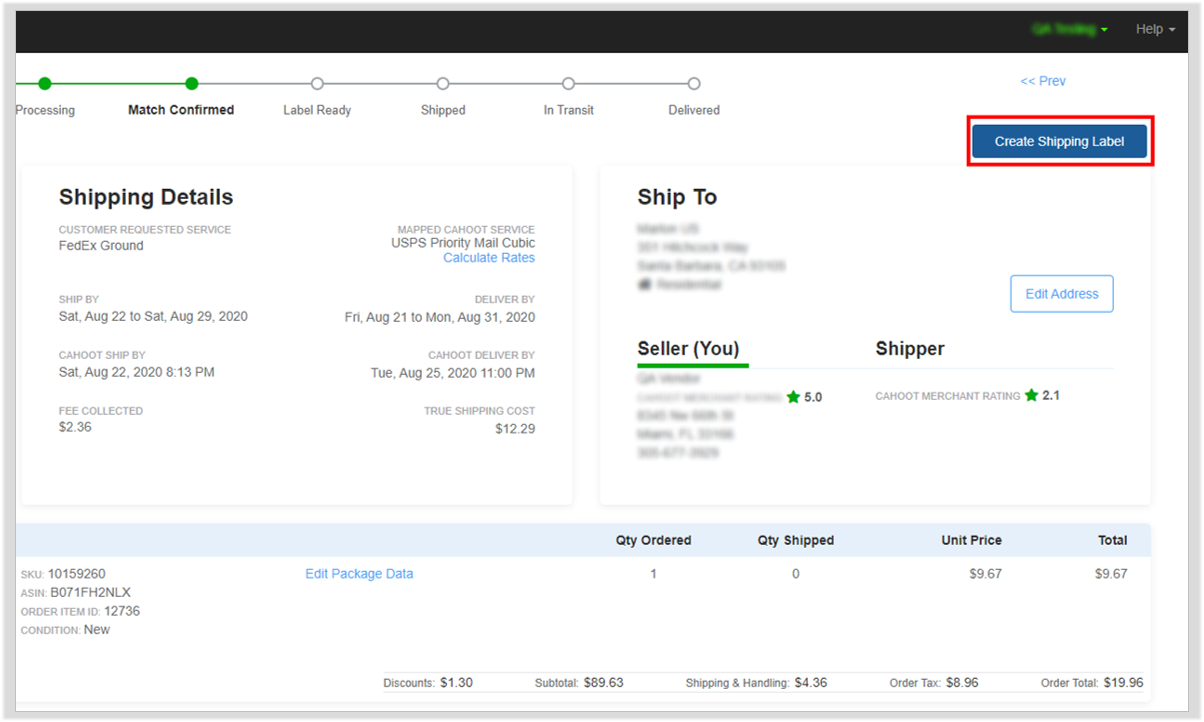Click the Subtotal value $89.63
The width and height of the screenshot is (1204, 722).
(603, 683)
